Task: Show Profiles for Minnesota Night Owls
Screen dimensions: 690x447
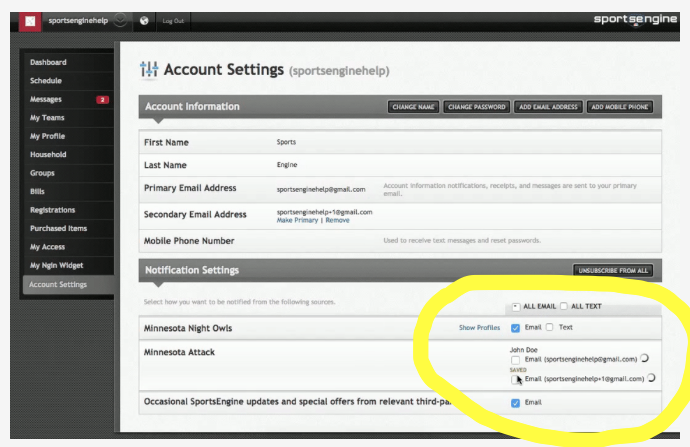Action: click(479, 328)
